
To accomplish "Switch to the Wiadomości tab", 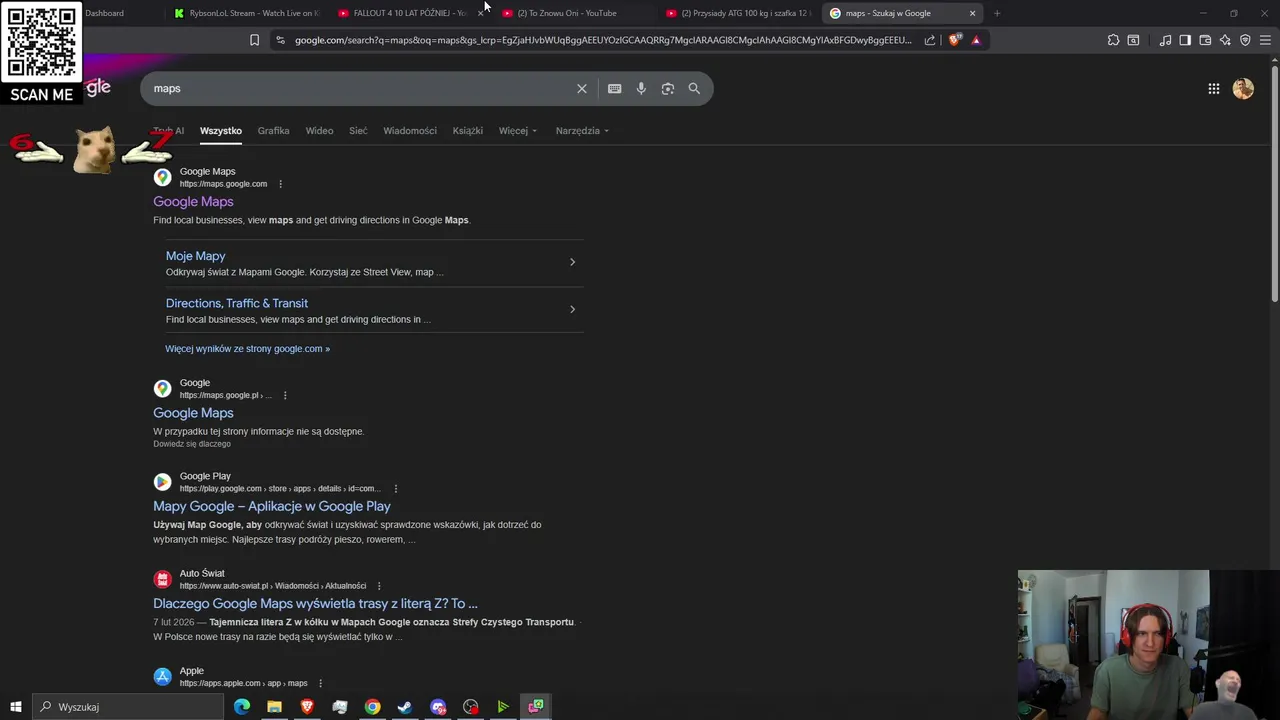I will pos(410,131).
